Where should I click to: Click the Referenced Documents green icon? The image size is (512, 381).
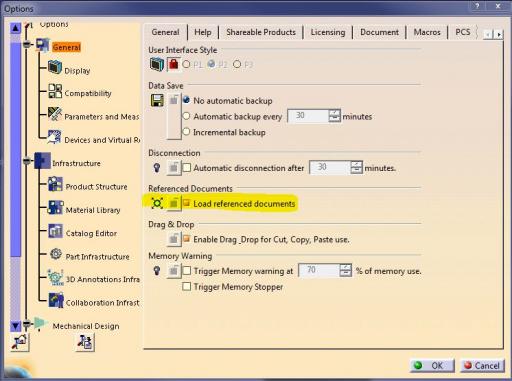pos(157,203)
